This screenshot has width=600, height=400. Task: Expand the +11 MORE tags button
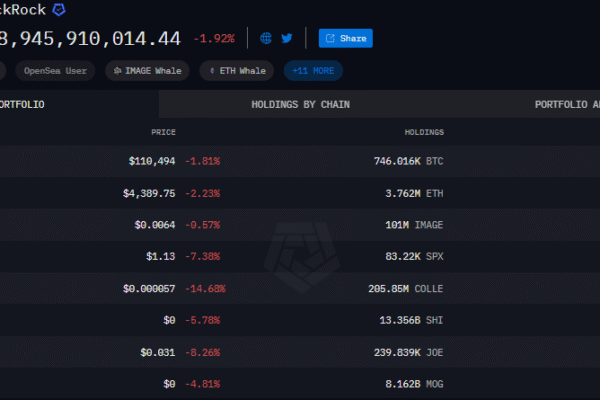pos(313,71)
